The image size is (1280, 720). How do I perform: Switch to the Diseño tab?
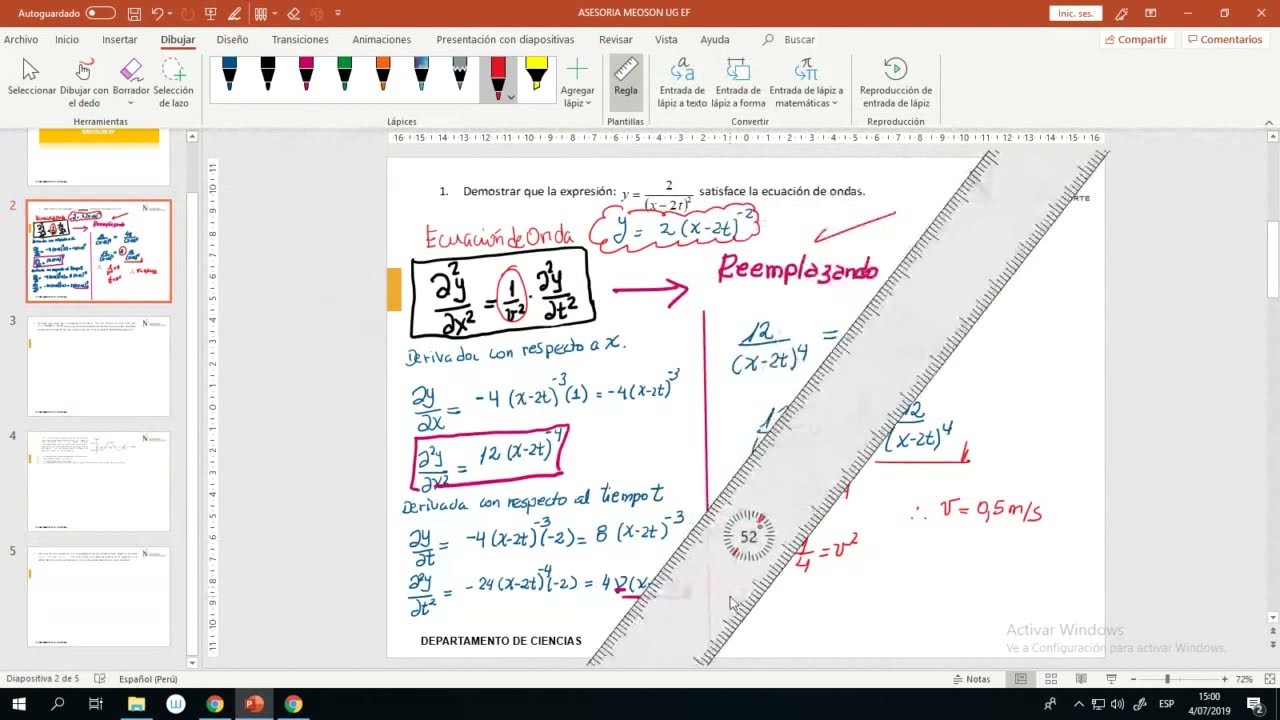coord(232,39)
